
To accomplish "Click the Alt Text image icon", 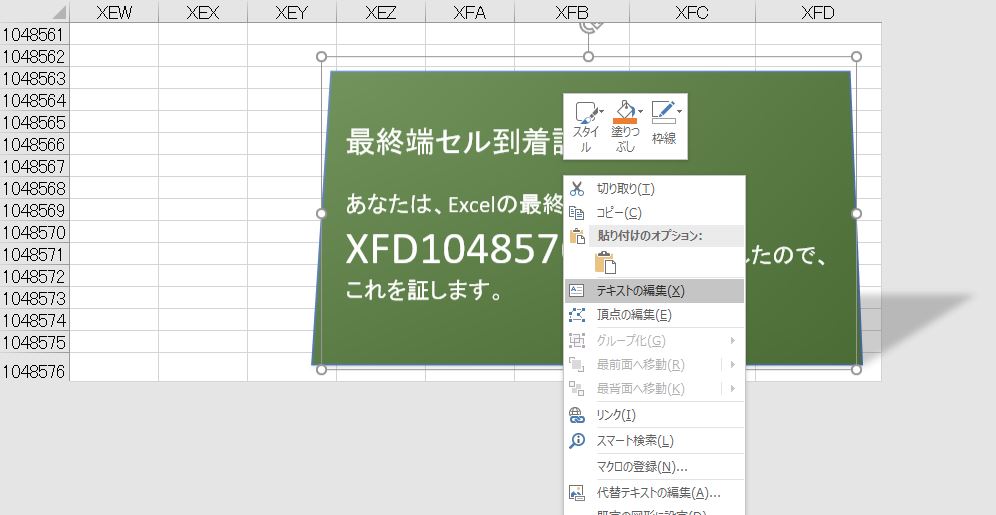I will pyautogui.click(x=577, y=493).
